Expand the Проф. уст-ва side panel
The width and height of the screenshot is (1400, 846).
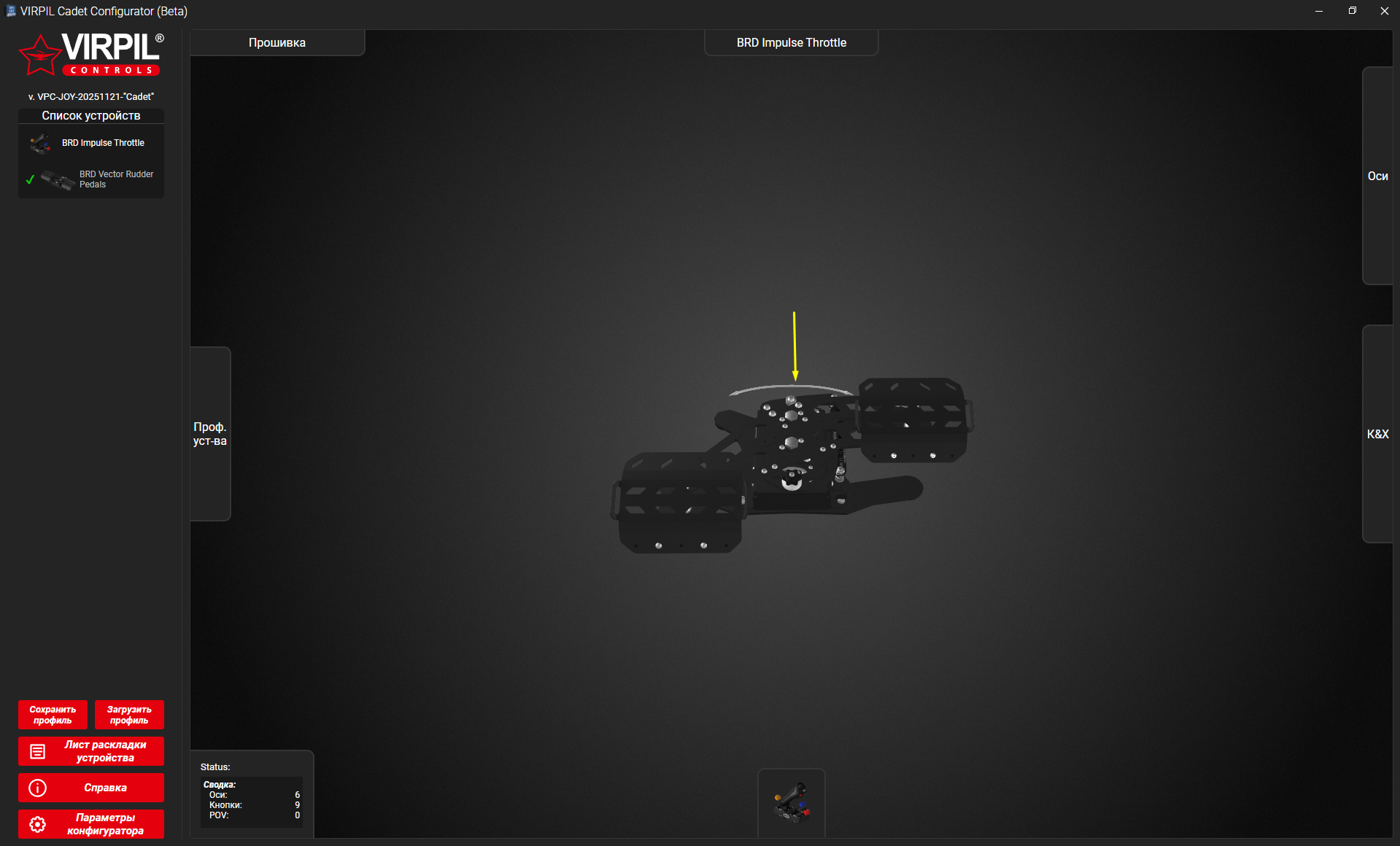210,434
